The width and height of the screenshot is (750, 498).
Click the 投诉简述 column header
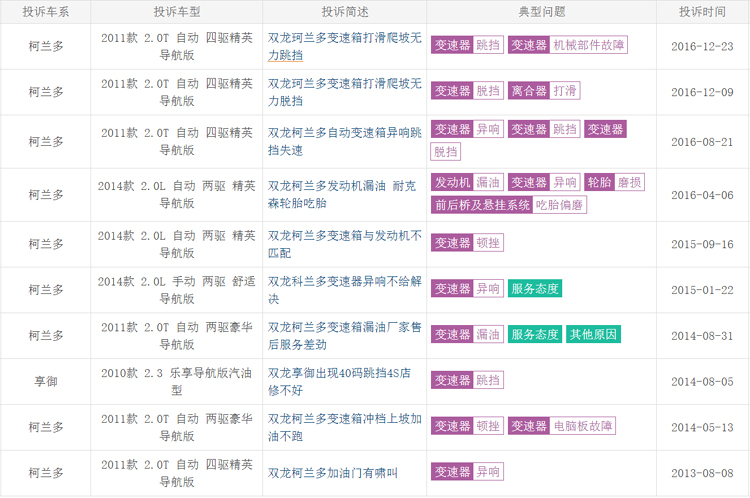point(345,12)
